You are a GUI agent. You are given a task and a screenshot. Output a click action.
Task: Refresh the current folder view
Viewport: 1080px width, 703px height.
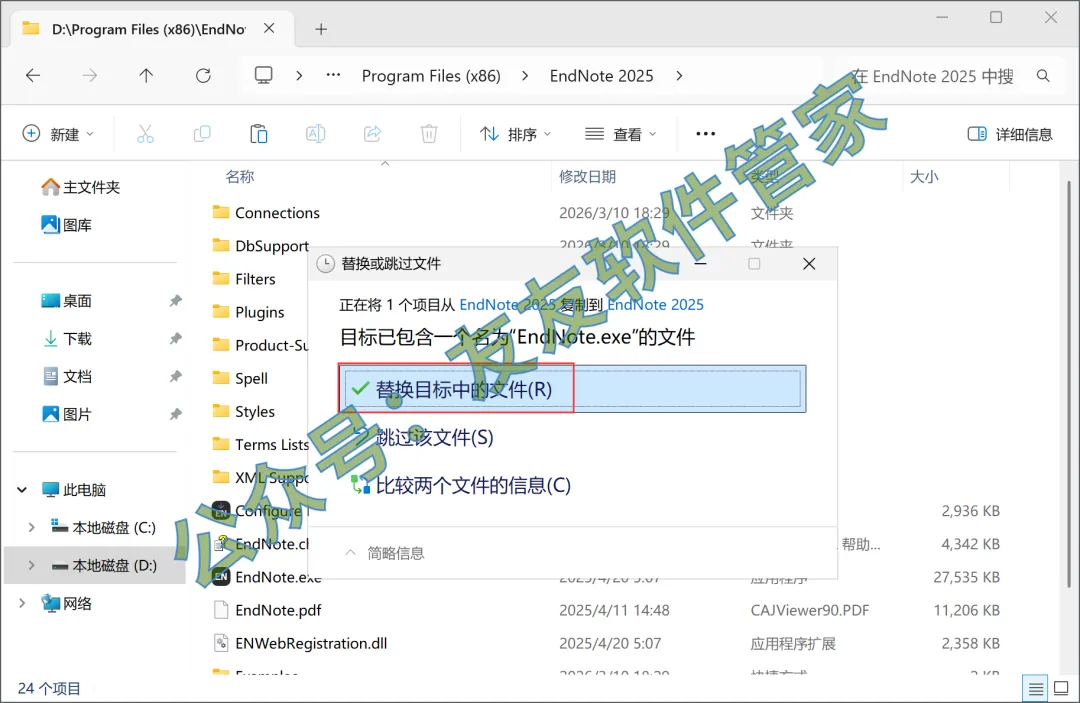pos(203,76)
